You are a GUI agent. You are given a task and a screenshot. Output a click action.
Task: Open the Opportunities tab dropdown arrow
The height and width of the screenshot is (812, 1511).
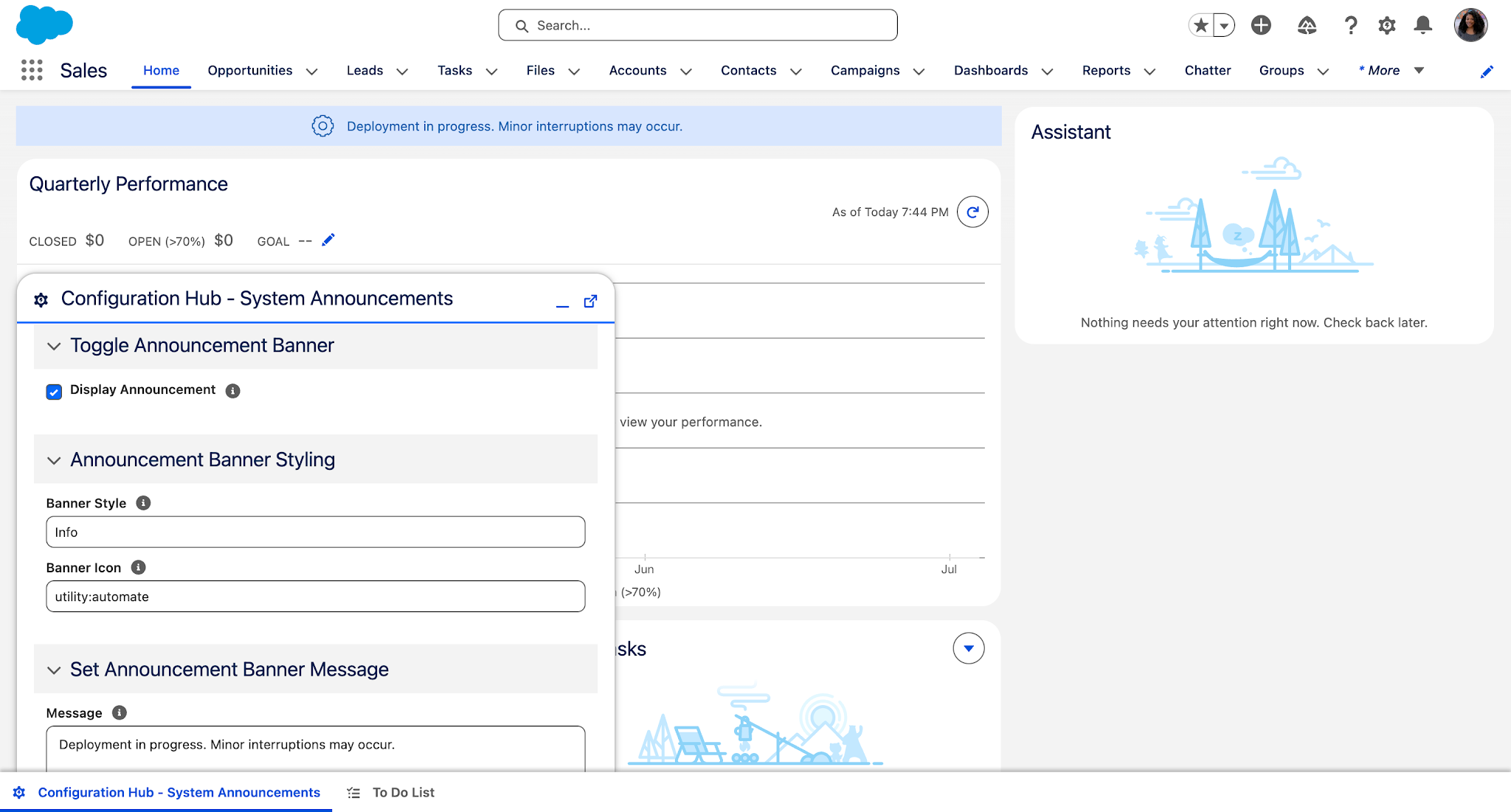click(313, 71)
